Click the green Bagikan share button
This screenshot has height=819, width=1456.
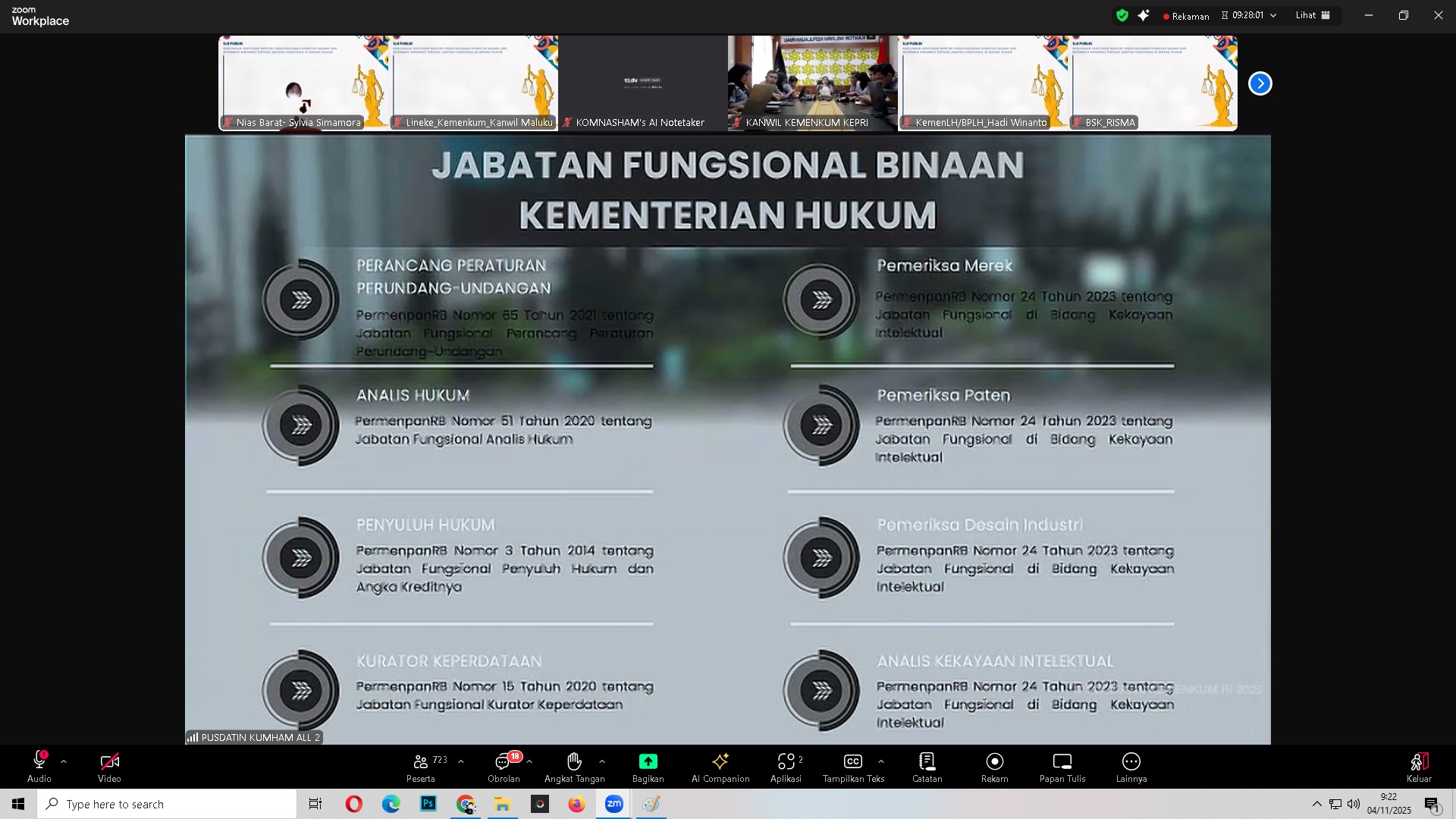point(648,761)
